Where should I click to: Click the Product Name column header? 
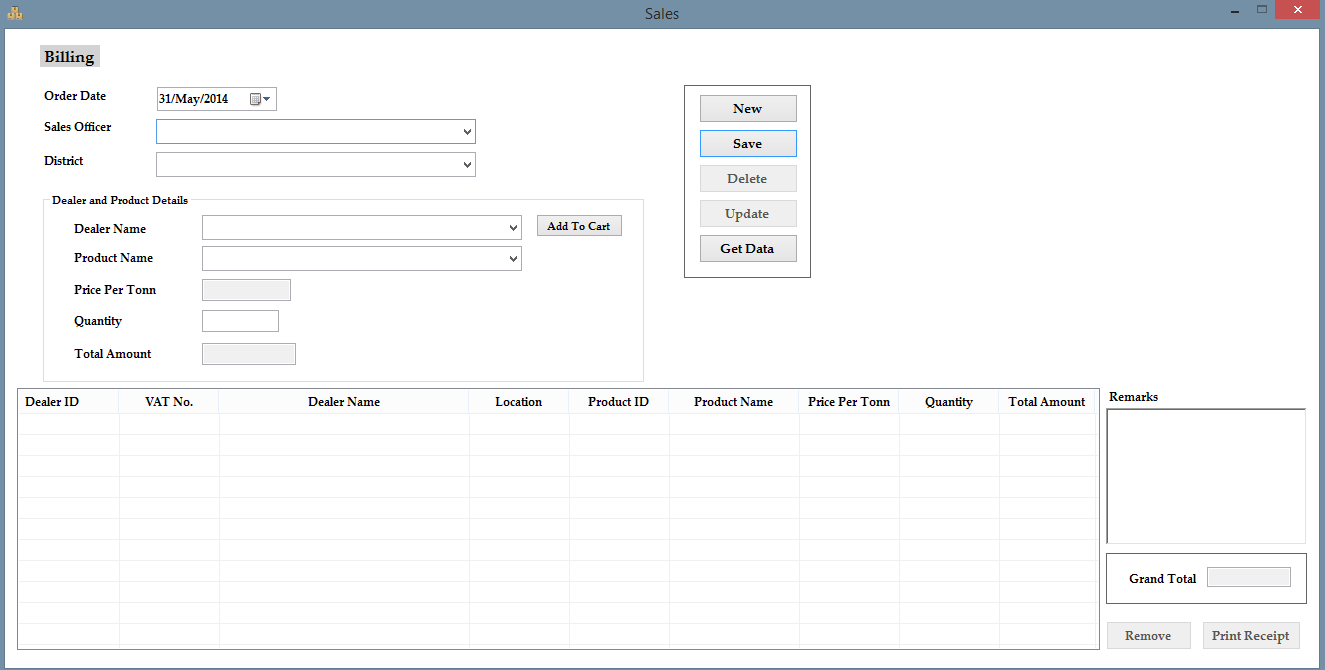[734, 402]
